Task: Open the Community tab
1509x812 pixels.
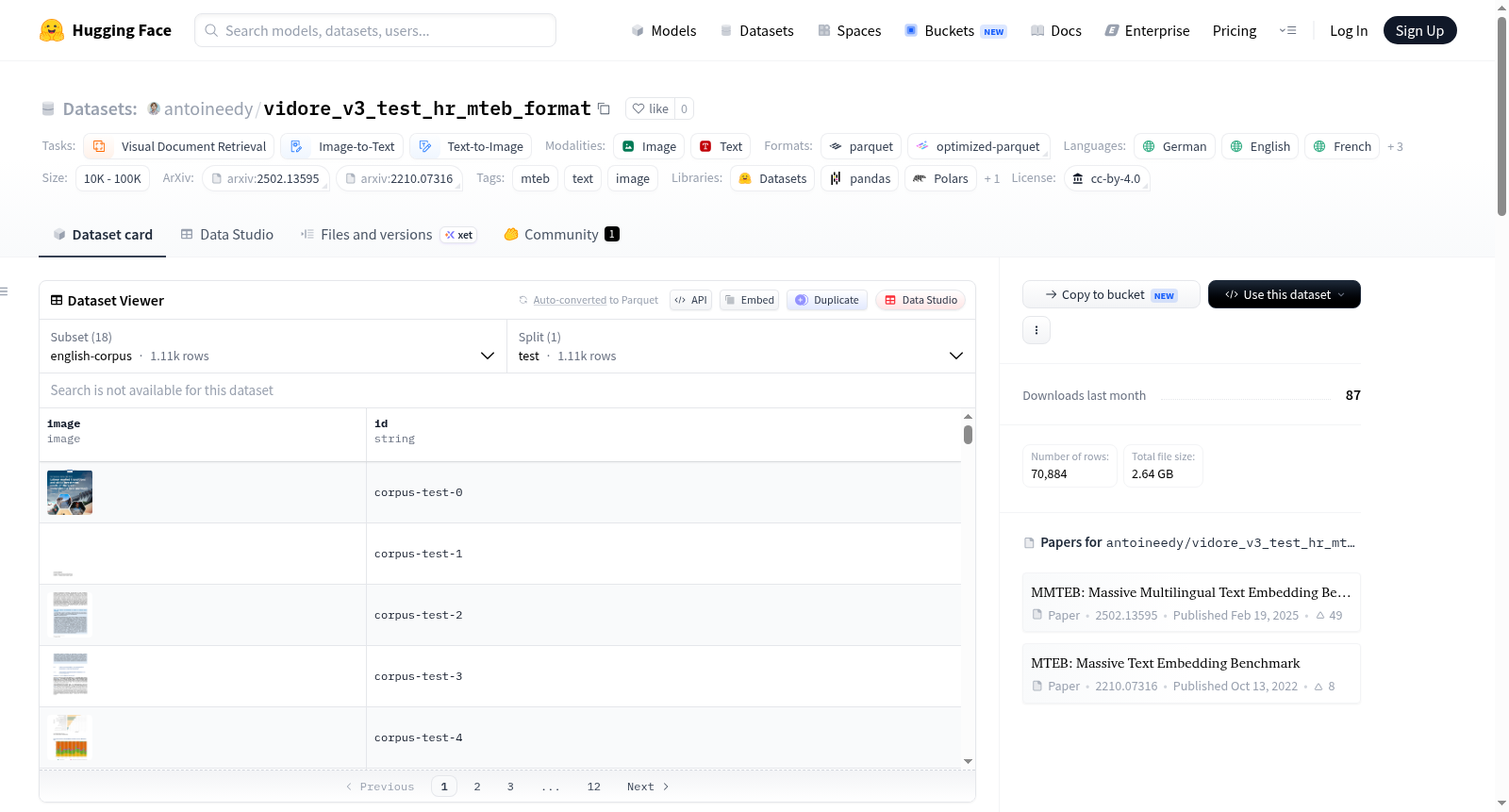Action: [x=562, y=235]
